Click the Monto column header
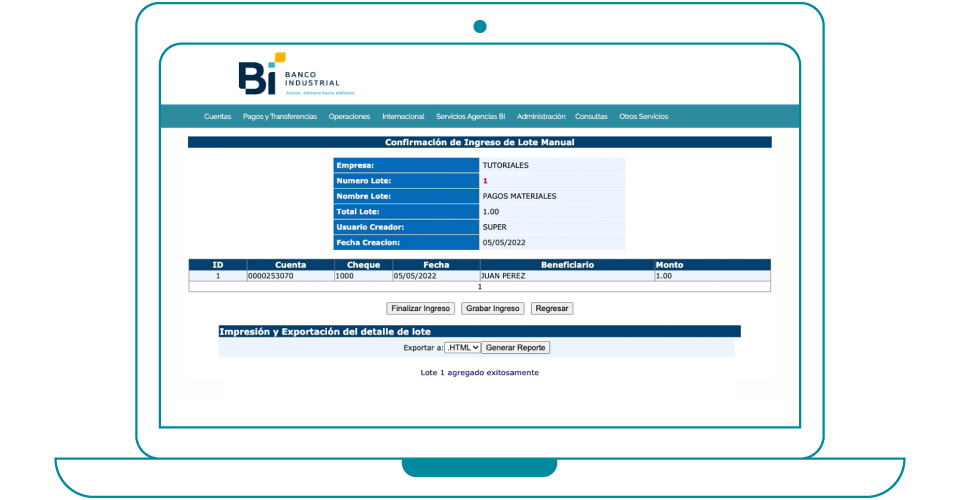This screenshot has height=500, width=960. click(669, 265)
